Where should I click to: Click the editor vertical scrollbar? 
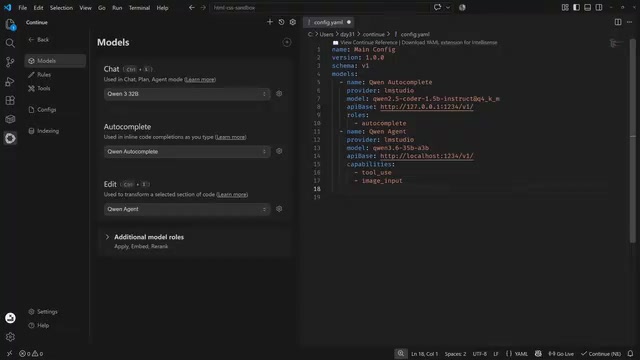tap(633, 141)
